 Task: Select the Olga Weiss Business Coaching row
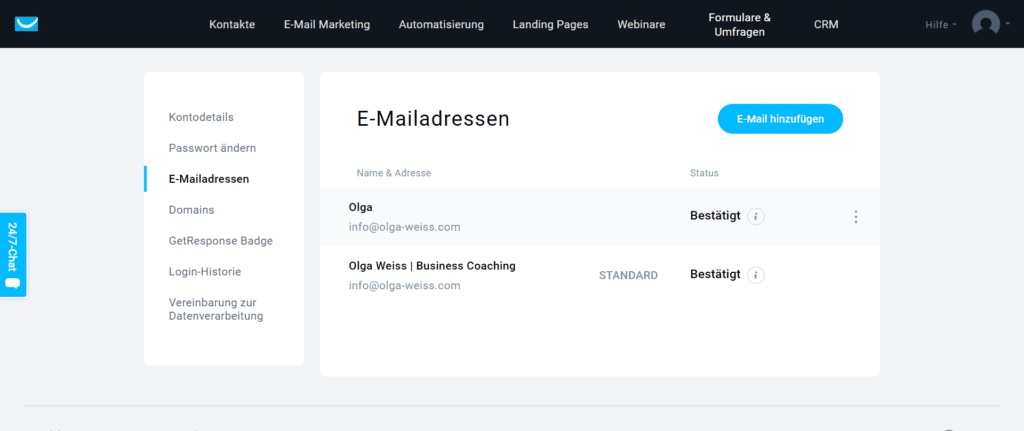click(480, 275)
